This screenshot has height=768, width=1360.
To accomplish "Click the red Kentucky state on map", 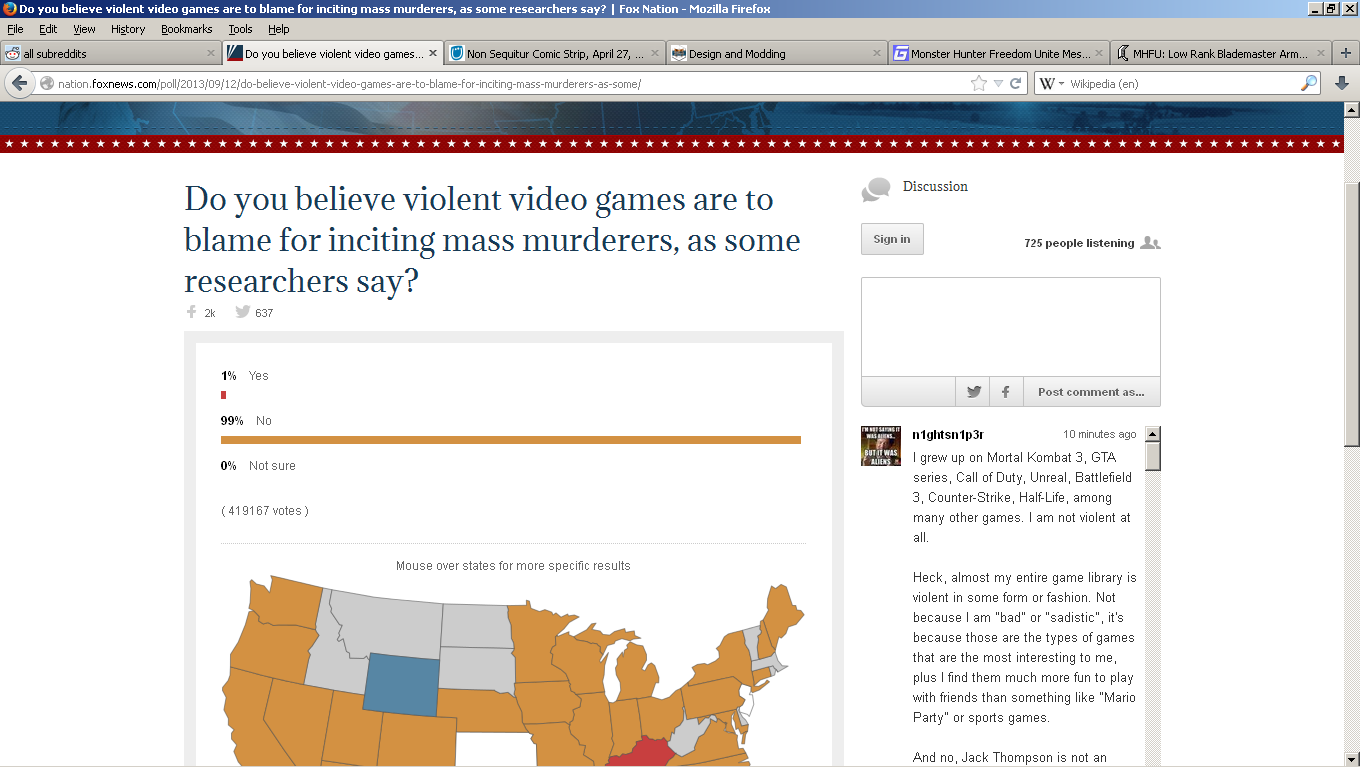I will pyautogui.click(x=645, y=751).
